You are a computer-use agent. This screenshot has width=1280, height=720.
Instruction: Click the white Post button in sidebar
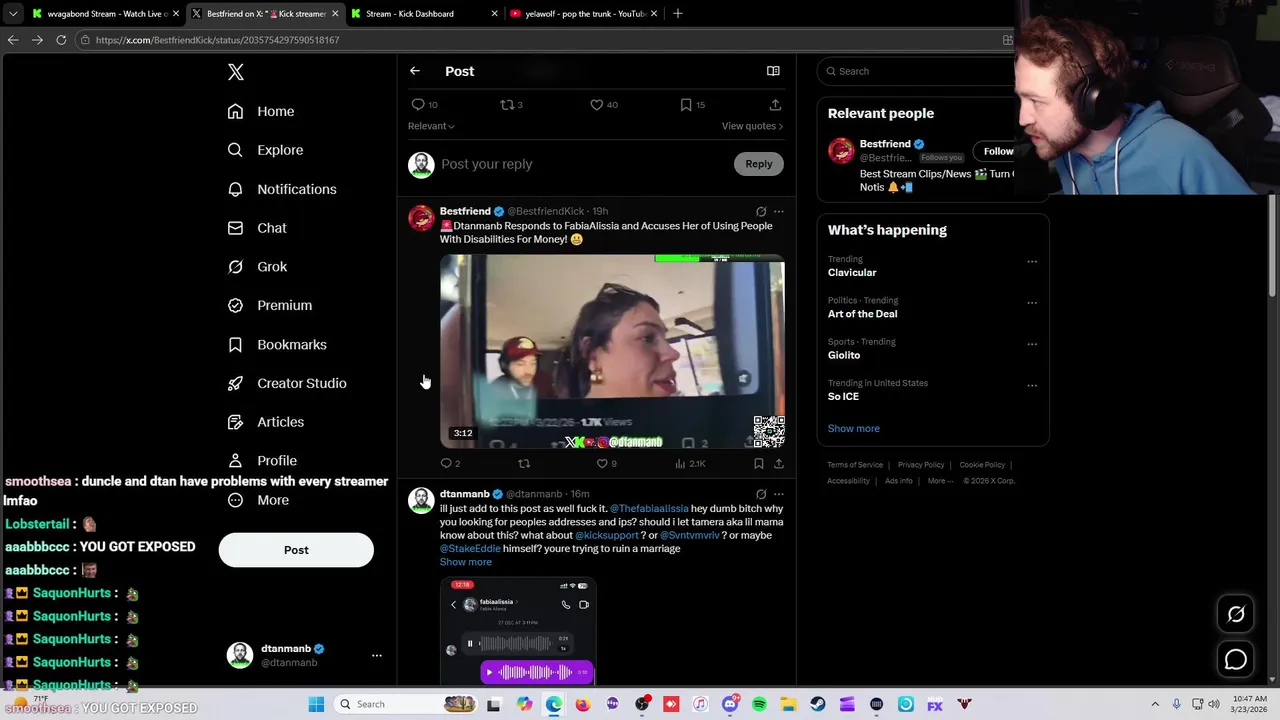point(296,550)
